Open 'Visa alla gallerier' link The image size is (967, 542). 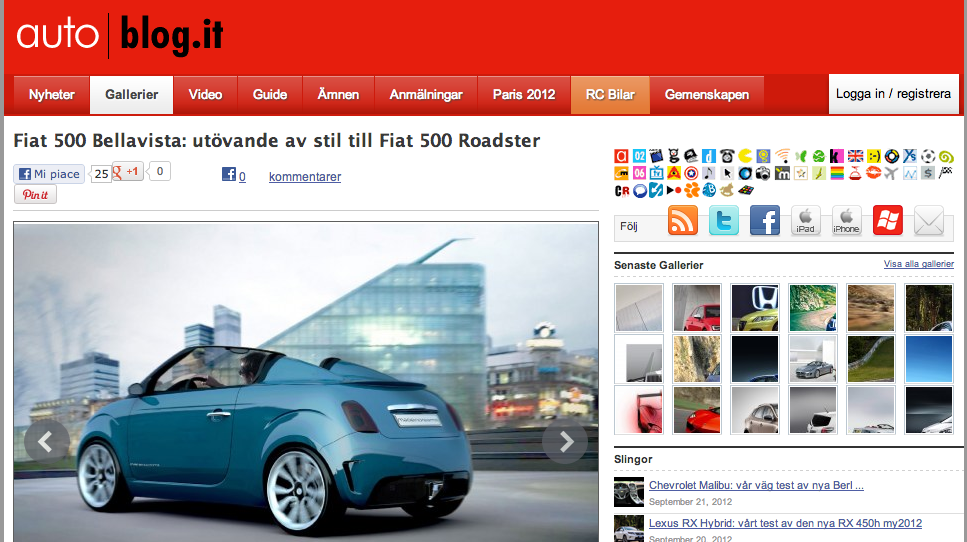918,264
